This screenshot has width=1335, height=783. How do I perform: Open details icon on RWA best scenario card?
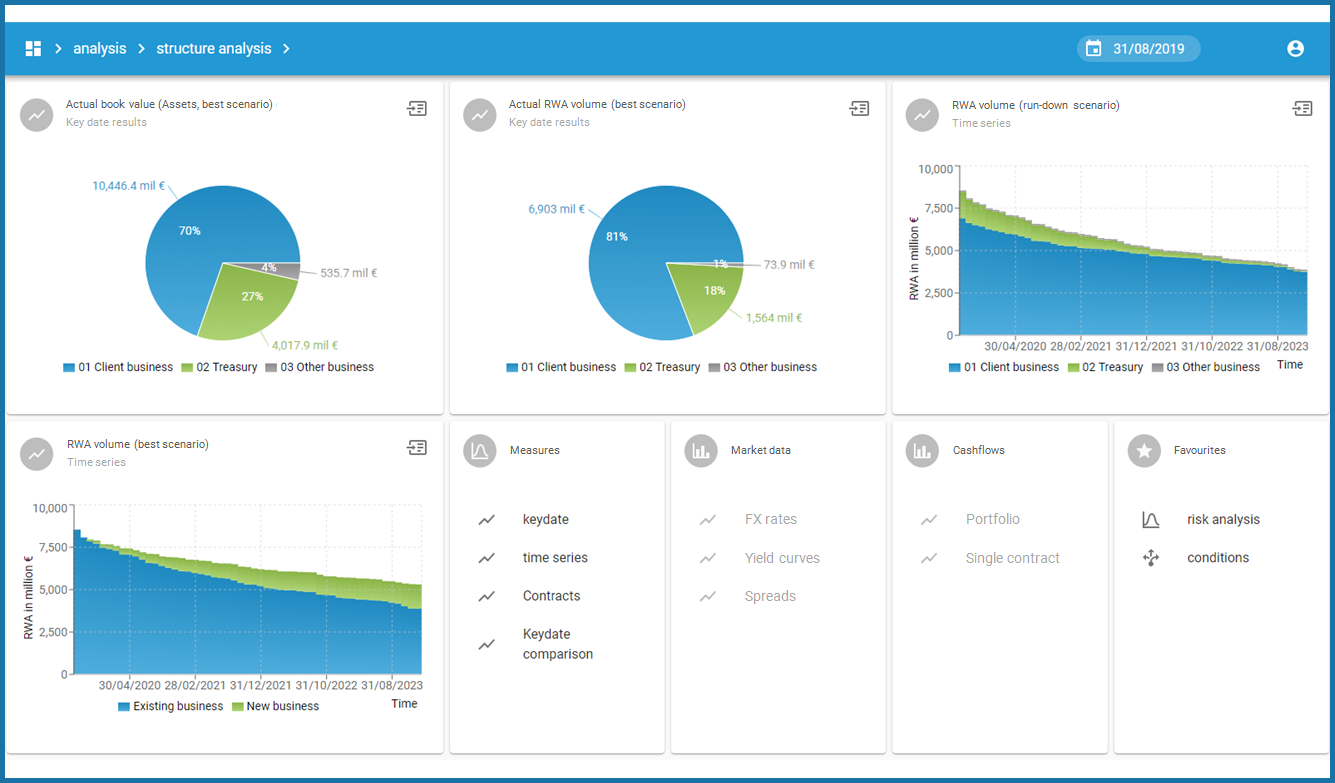[x=417, y=448]
